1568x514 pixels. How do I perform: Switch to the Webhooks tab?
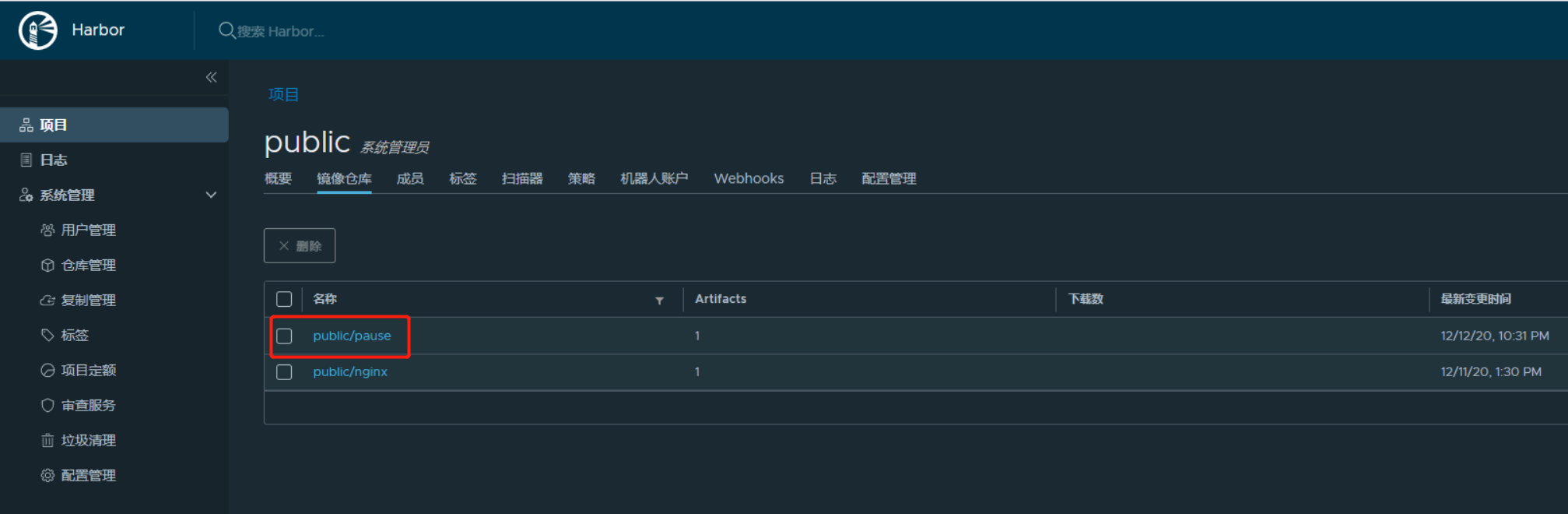(749, 178)
